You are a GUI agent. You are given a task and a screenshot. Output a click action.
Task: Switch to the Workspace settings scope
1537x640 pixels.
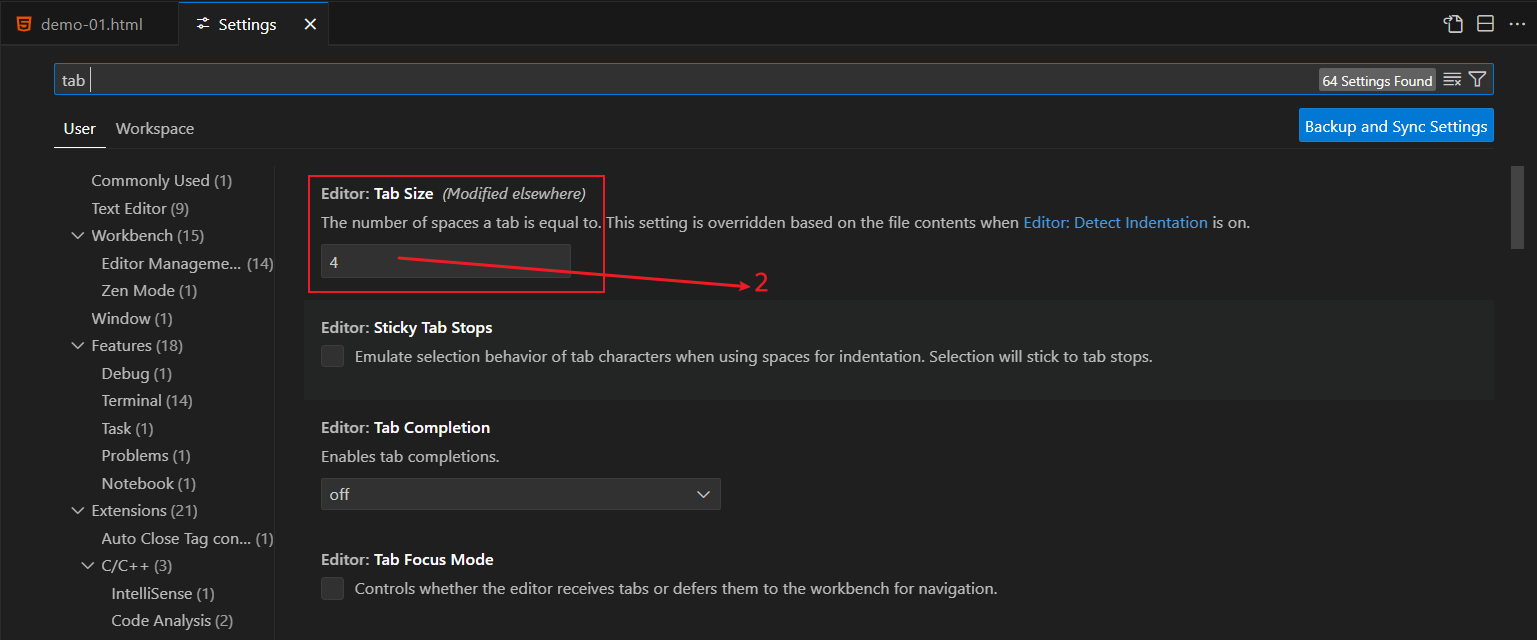155,129
